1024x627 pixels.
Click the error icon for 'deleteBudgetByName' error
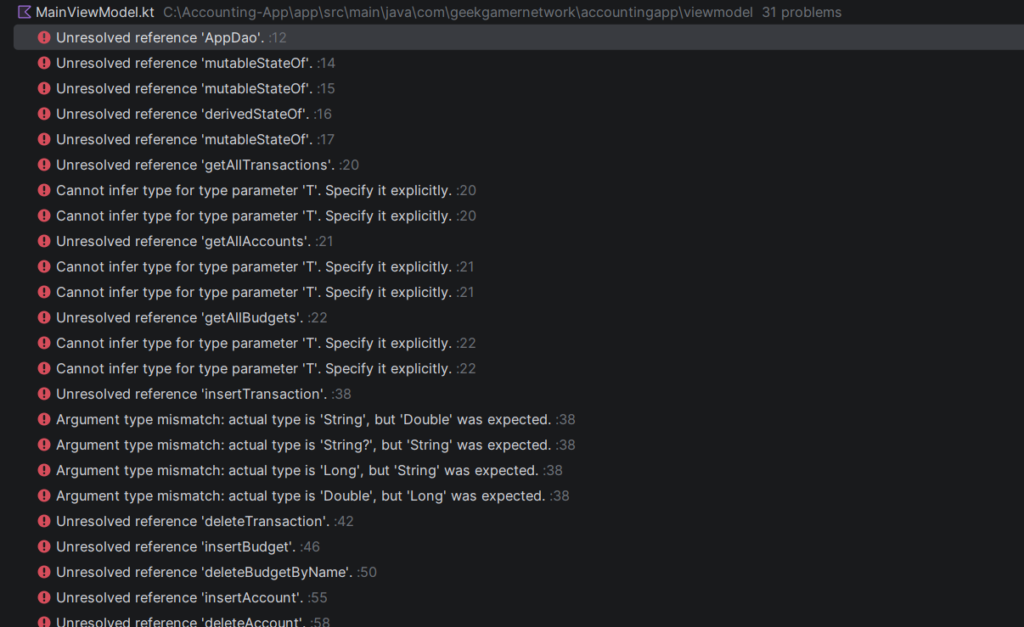(x=44, y=572)
